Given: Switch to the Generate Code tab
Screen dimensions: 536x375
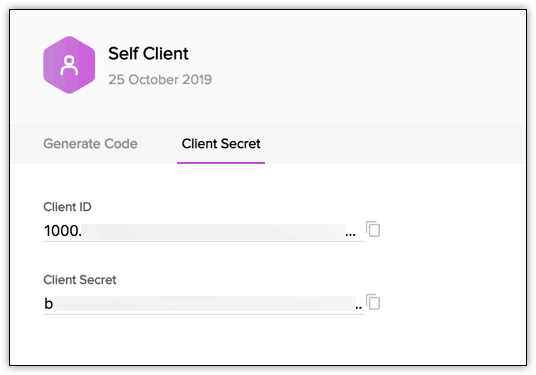Looking at the screenshot, I should coord(90,144).
